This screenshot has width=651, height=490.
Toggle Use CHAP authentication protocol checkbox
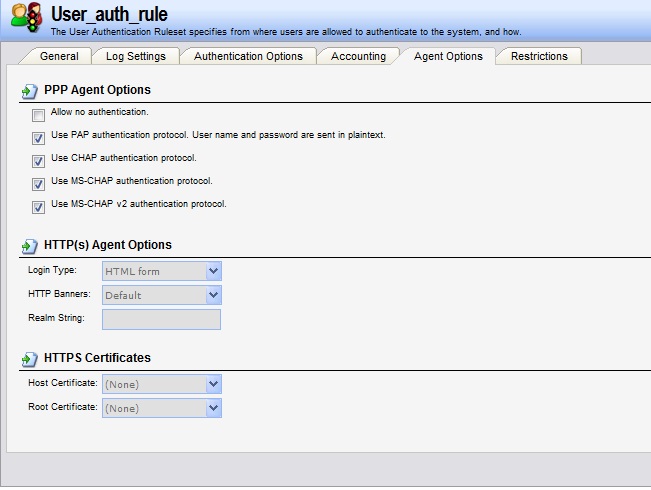coord(39,161)
